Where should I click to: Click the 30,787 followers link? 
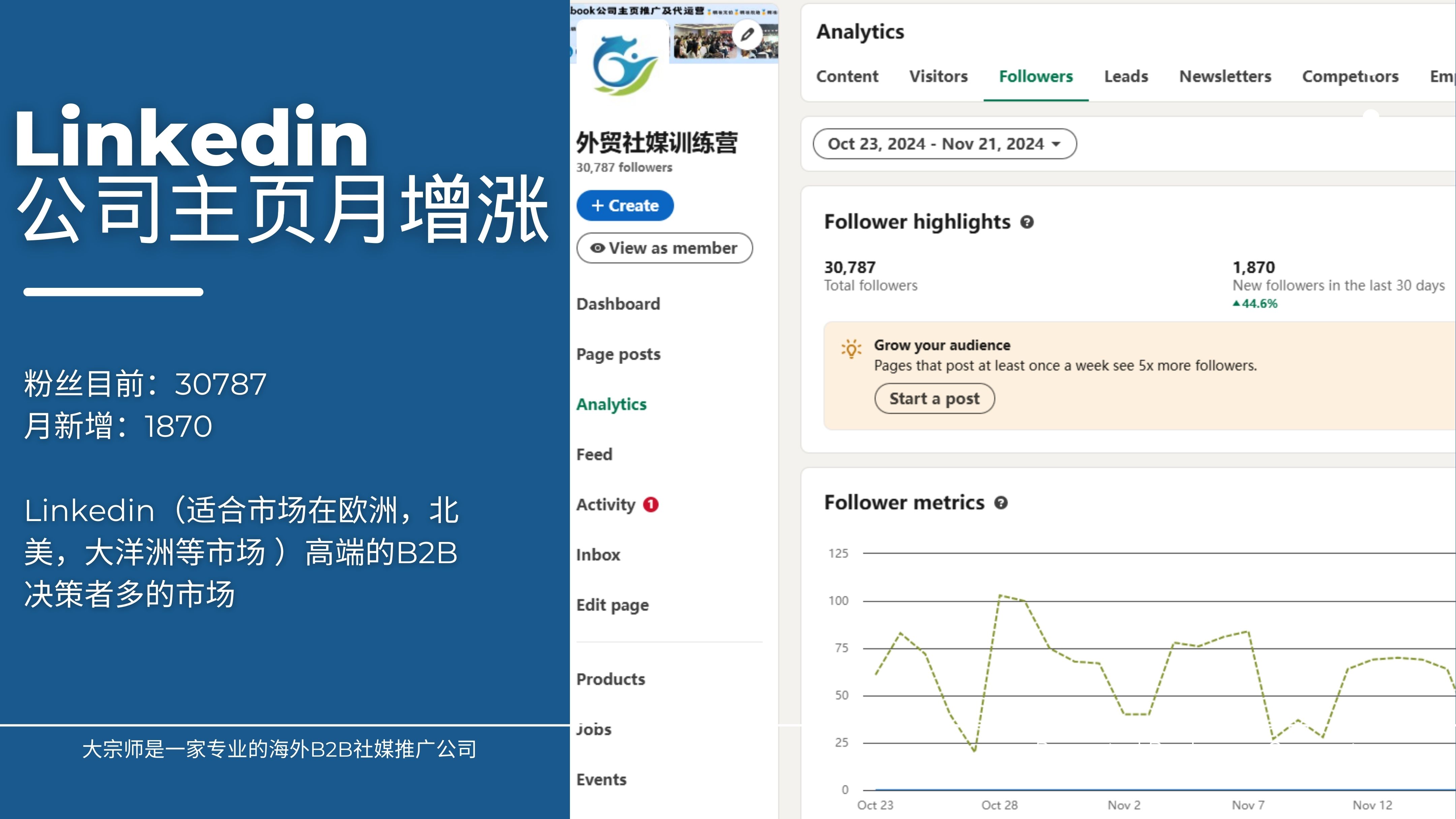point(624,167)
